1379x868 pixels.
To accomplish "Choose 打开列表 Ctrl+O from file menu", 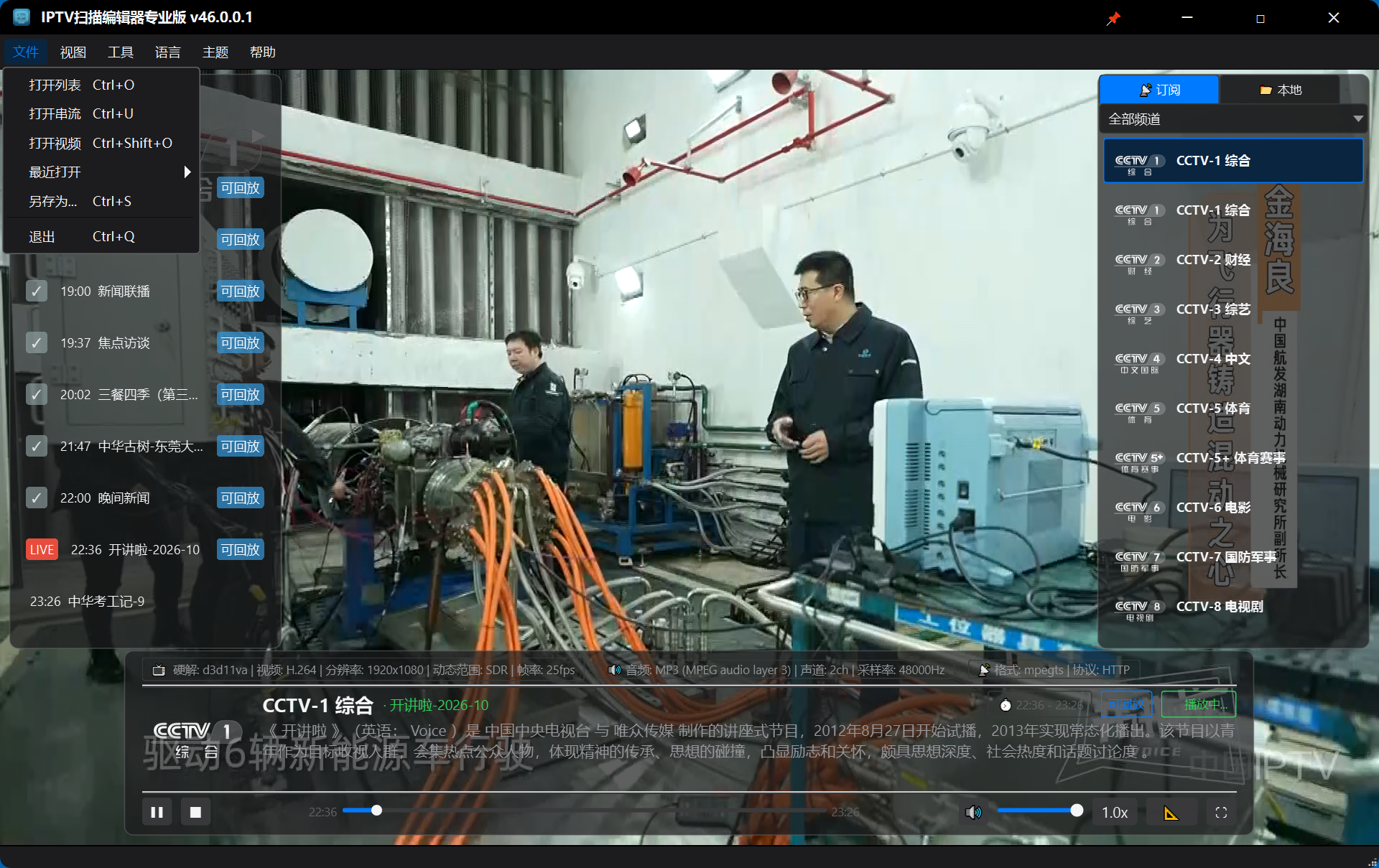I will [101, 85].
